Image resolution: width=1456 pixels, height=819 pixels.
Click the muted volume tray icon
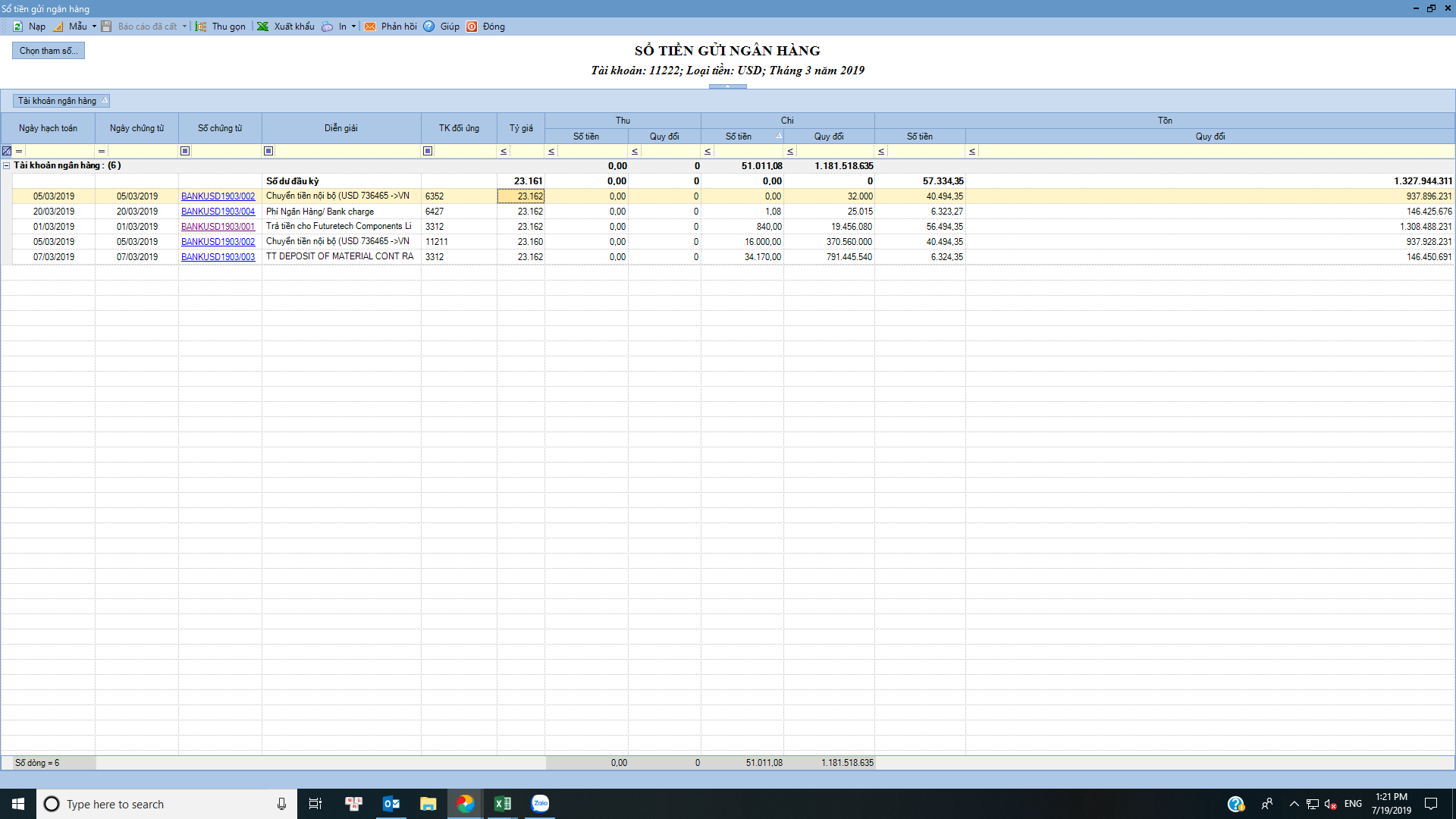(x=1331, y=804)
